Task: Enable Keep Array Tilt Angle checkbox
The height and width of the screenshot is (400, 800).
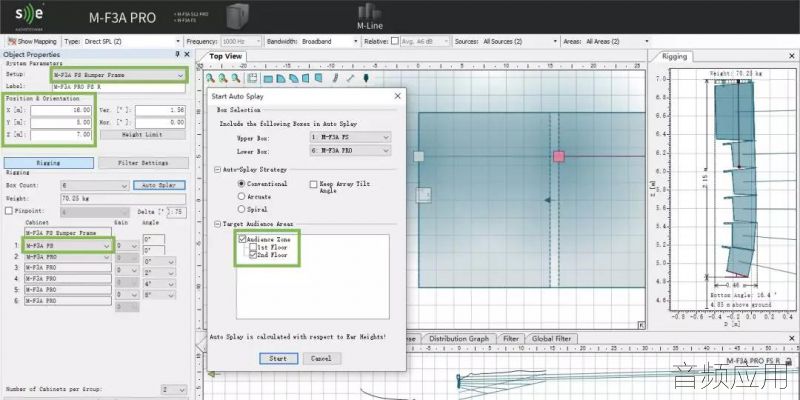Action: click(313, 184)
